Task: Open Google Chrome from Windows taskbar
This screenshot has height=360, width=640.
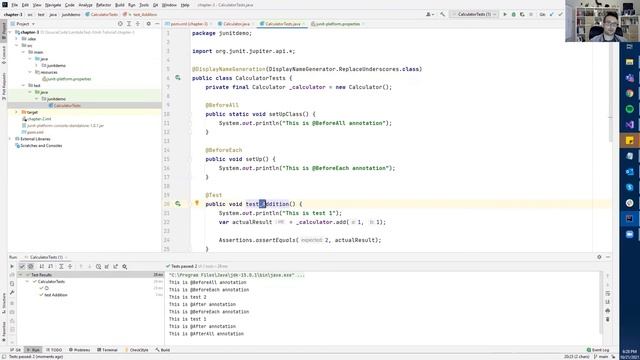Action: point(629,93)
